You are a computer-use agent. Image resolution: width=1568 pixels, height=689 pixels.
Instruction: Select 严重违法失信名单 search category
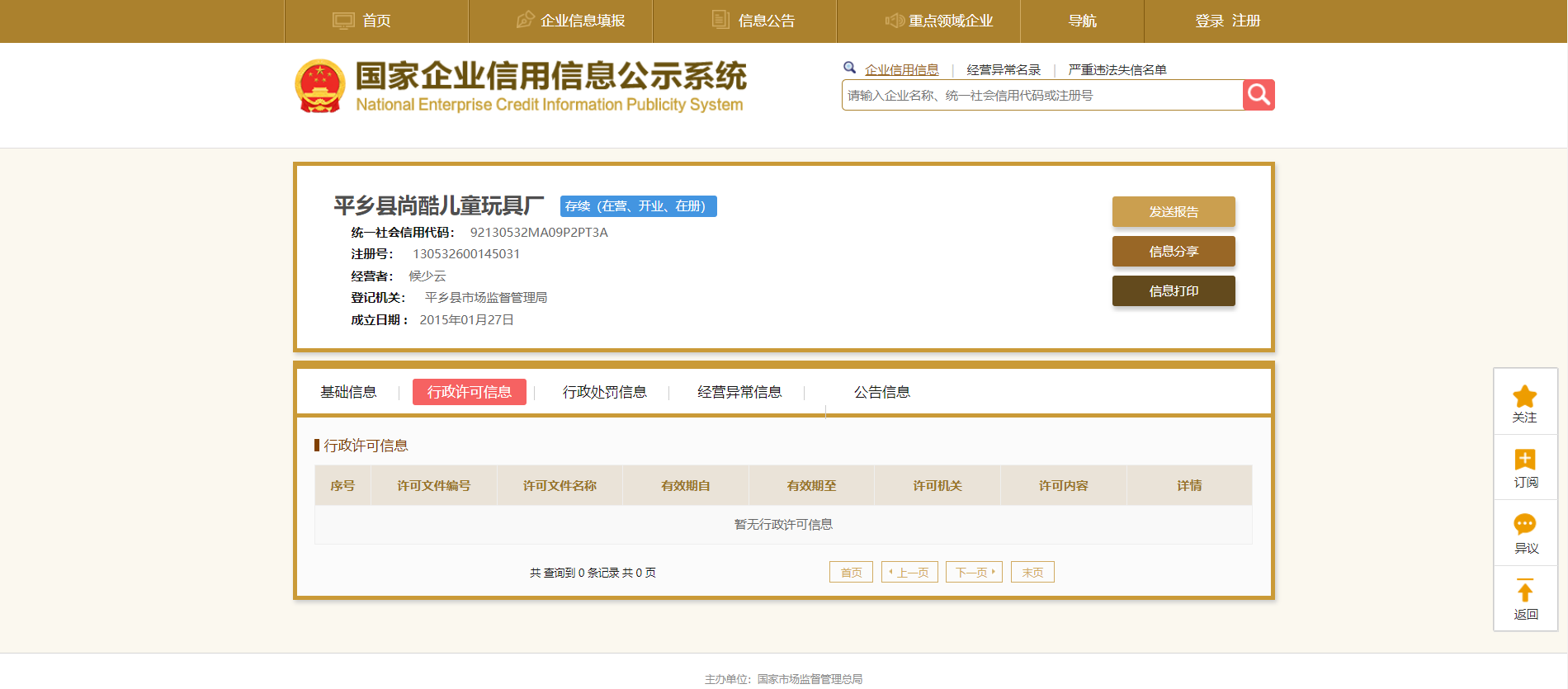point(1117,70)
